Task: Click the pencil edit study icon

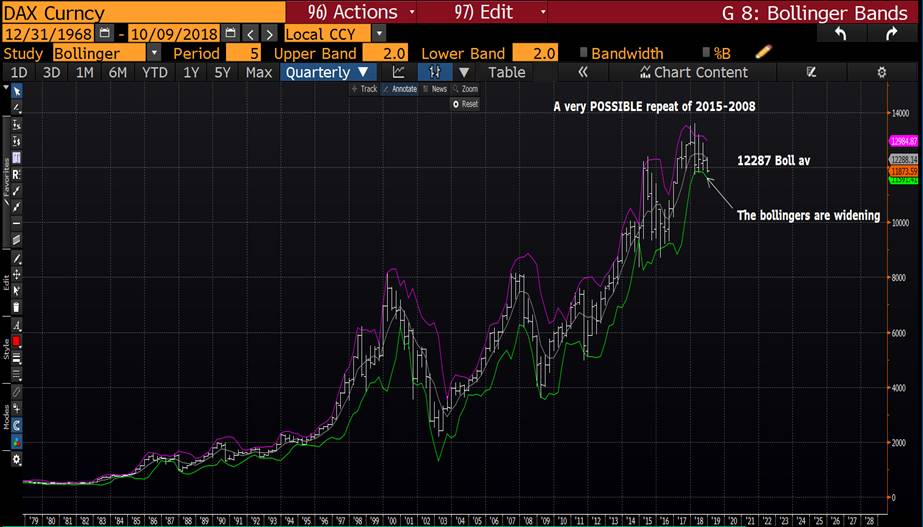Action: [763, 52]
